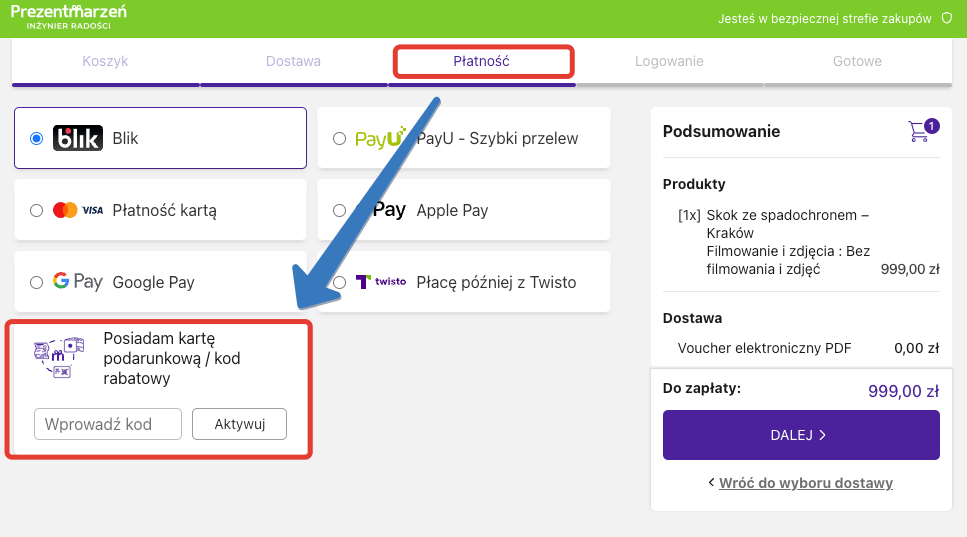Click the Prezentmarzeń logo

(x=68, y=15)
